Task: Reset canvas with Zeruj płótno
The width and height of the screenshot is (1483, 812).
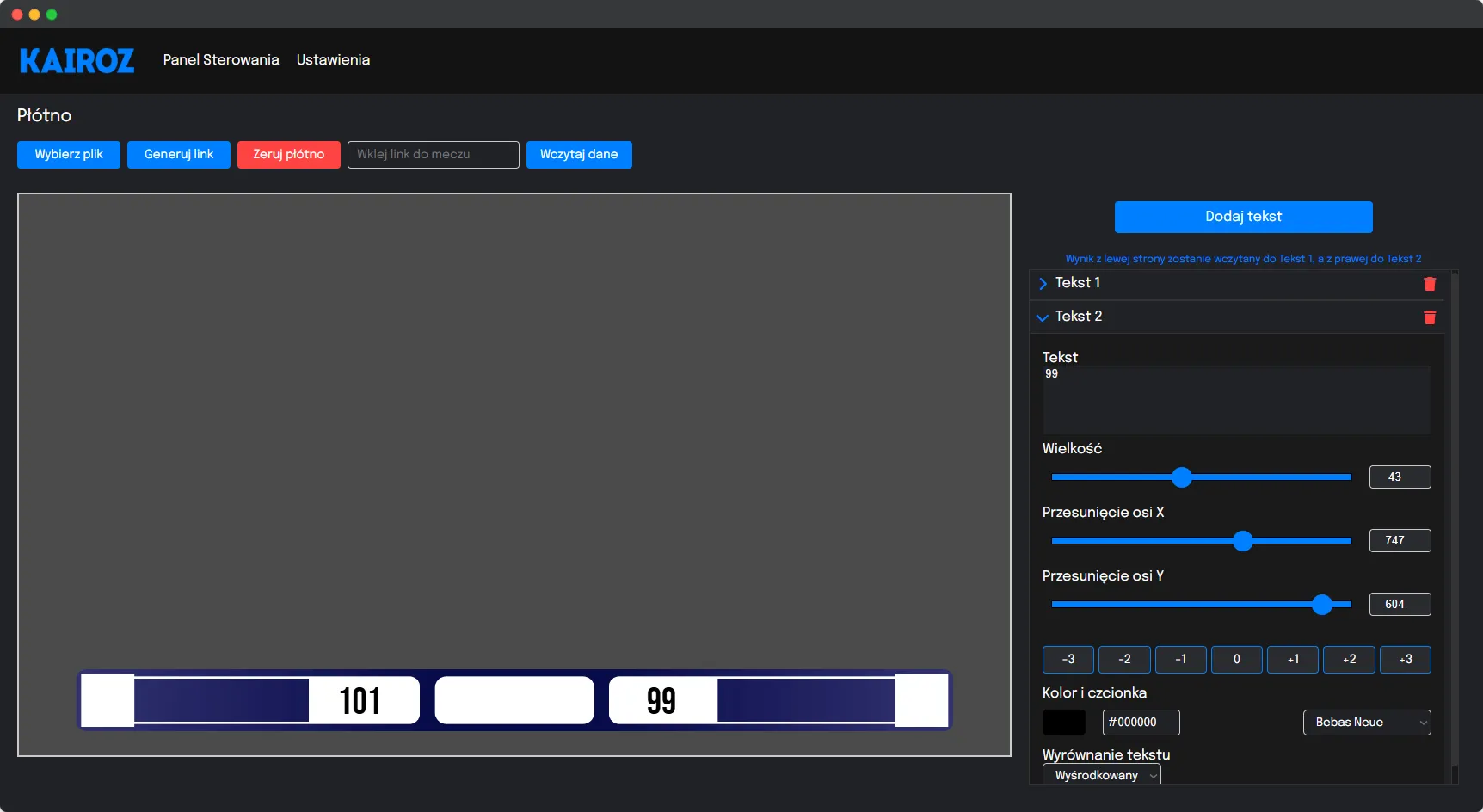Action: pyautogui.click(x=288, y=155)
